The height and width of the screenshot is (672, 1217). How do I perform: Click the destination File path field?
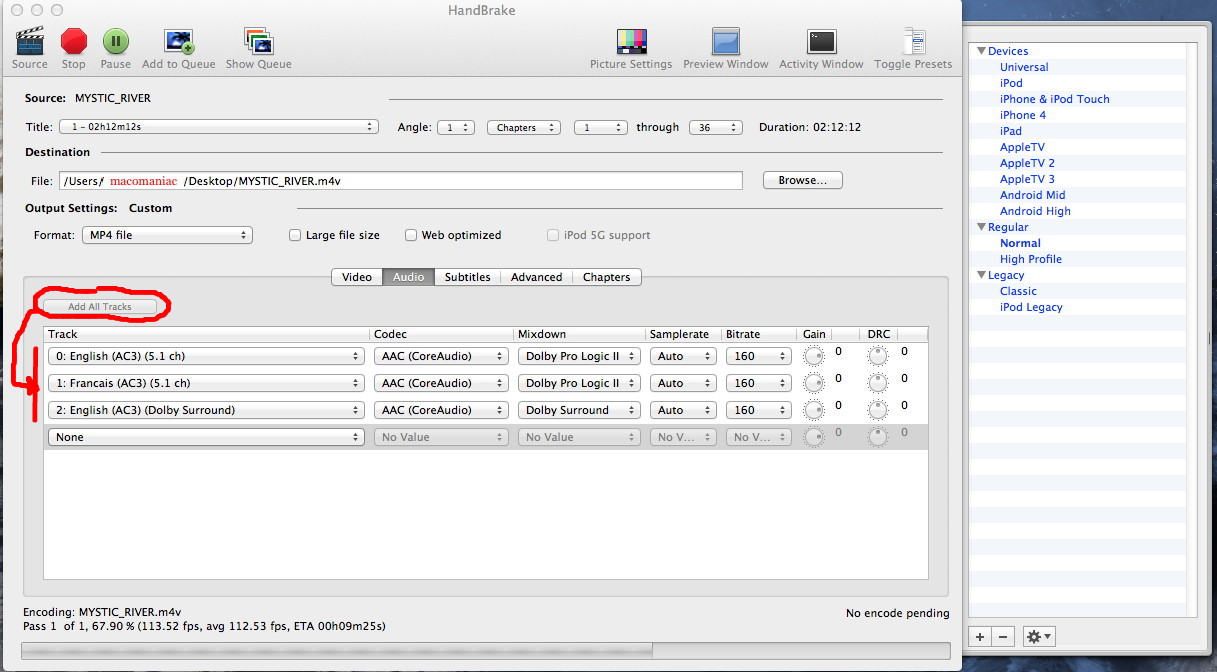(401, 181)
